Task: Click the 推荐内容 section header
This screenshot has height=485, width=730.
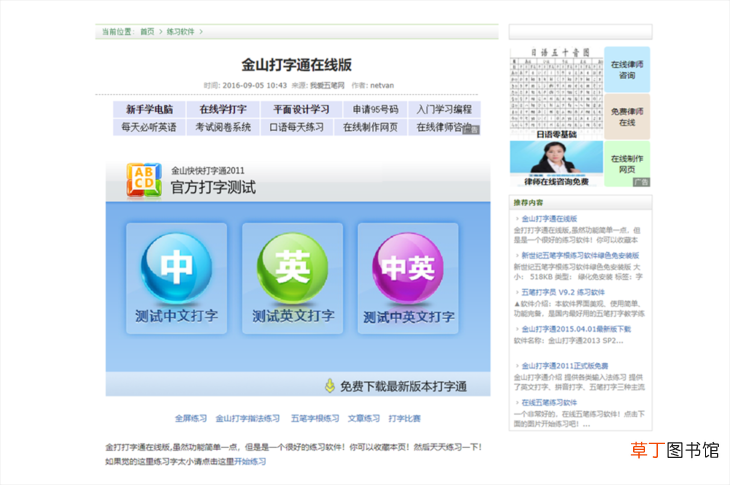Action: coord(528,202)
